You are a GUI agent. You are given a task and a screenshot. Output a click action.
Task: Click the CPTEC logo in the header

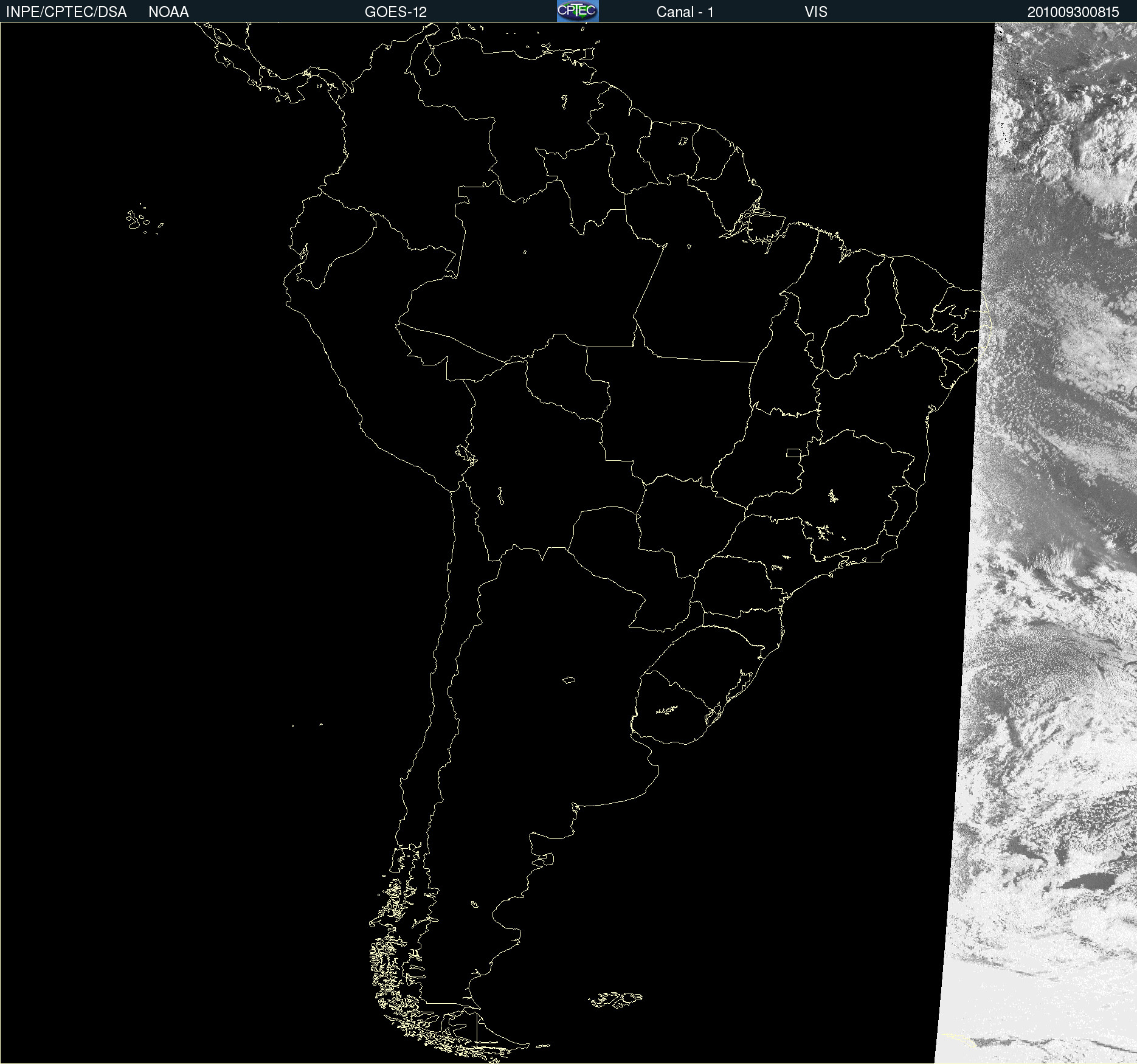tap(578, 11)
